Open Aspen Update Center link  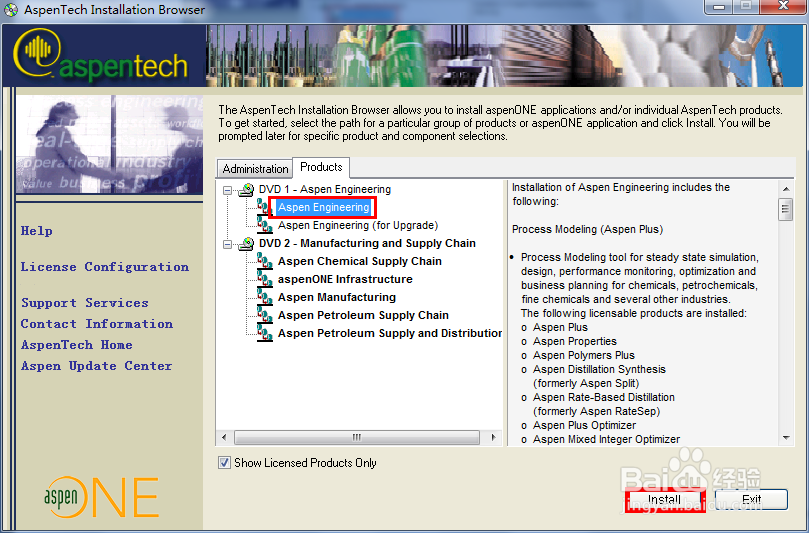96,366
